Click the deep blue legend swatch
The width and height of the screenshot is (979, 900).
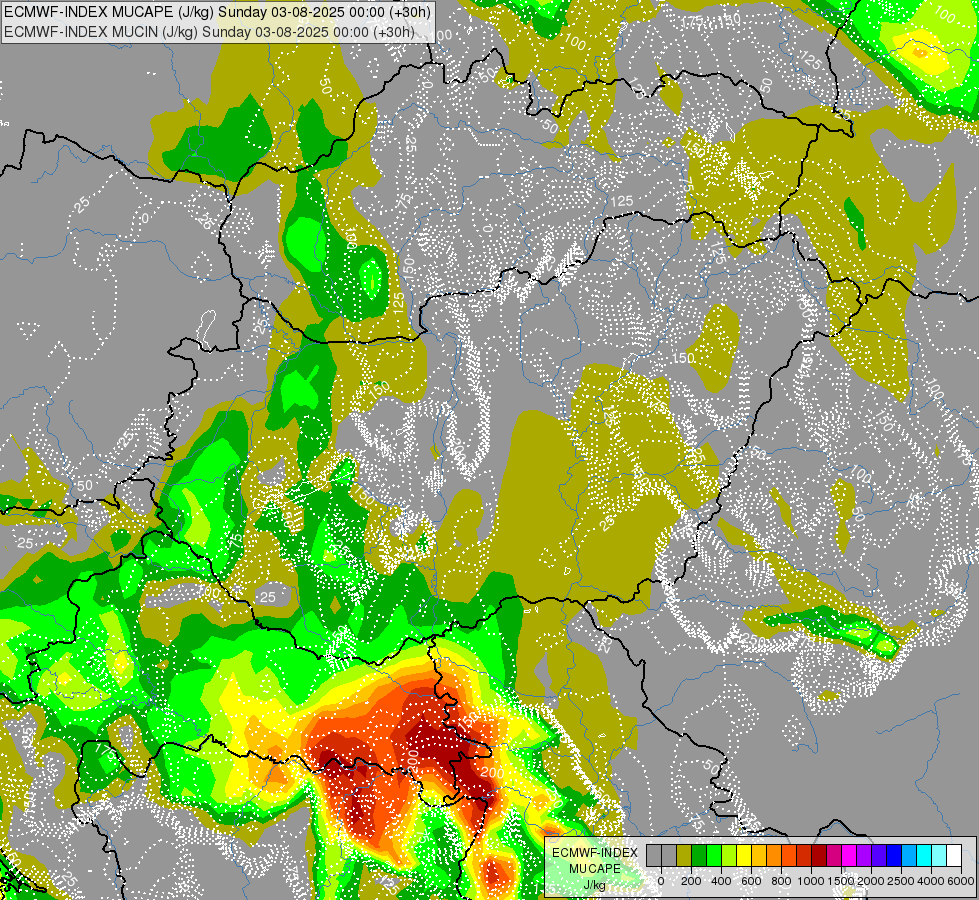895,856
